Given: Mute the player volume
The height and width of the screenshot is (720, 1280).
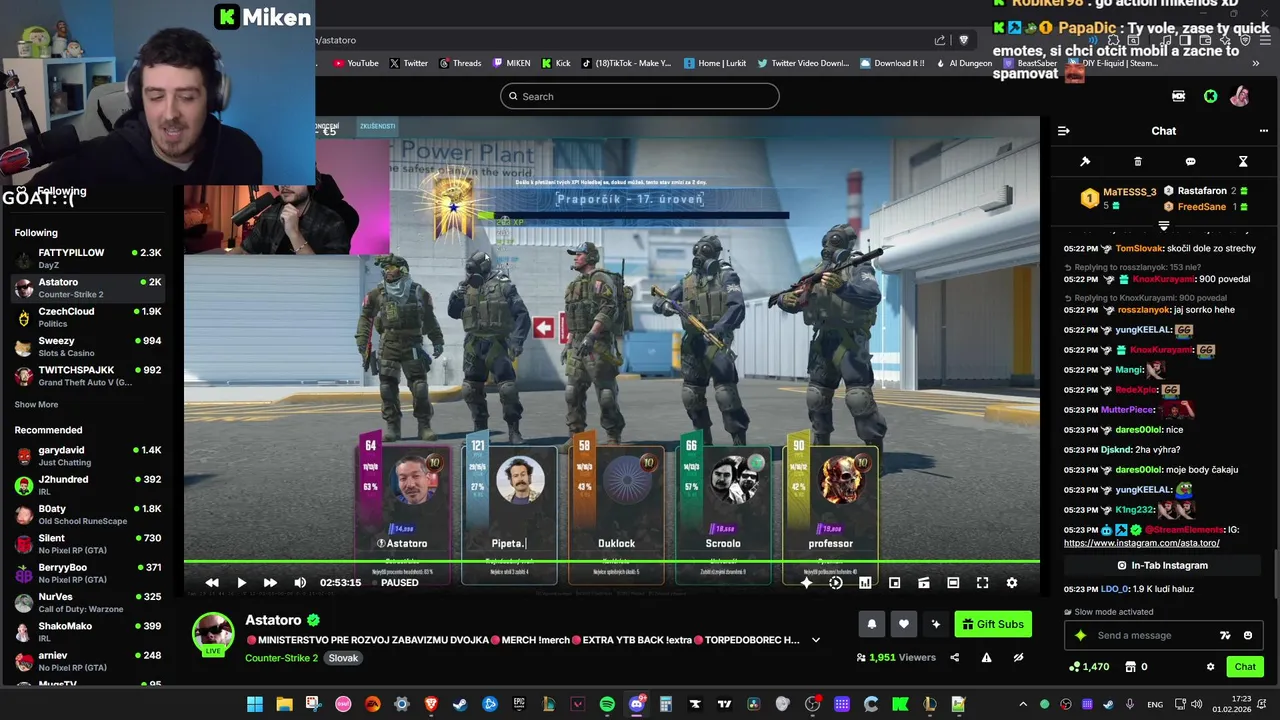Looking at the screenshot, I should point(300,583).
